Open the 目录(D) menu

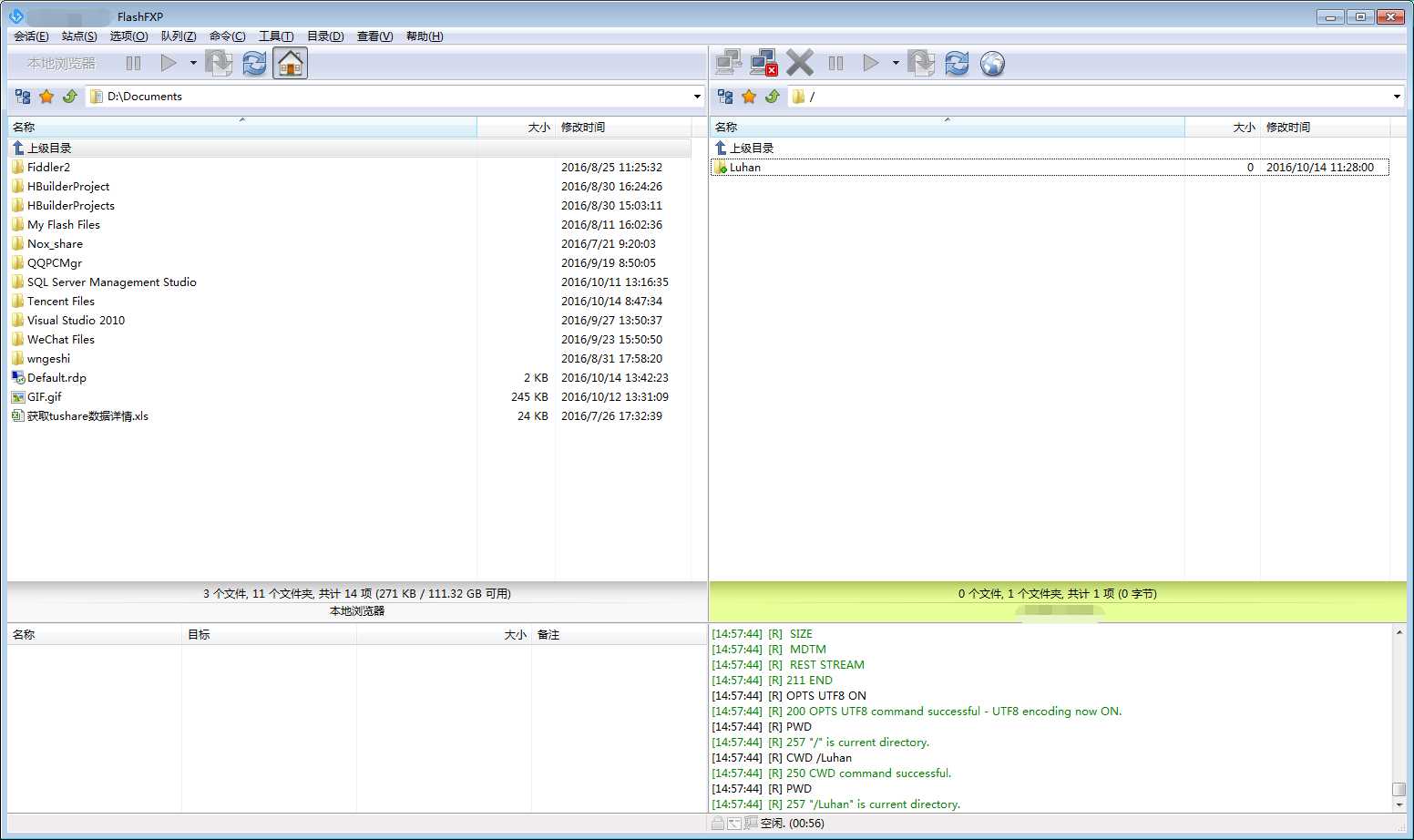[325, 36]
